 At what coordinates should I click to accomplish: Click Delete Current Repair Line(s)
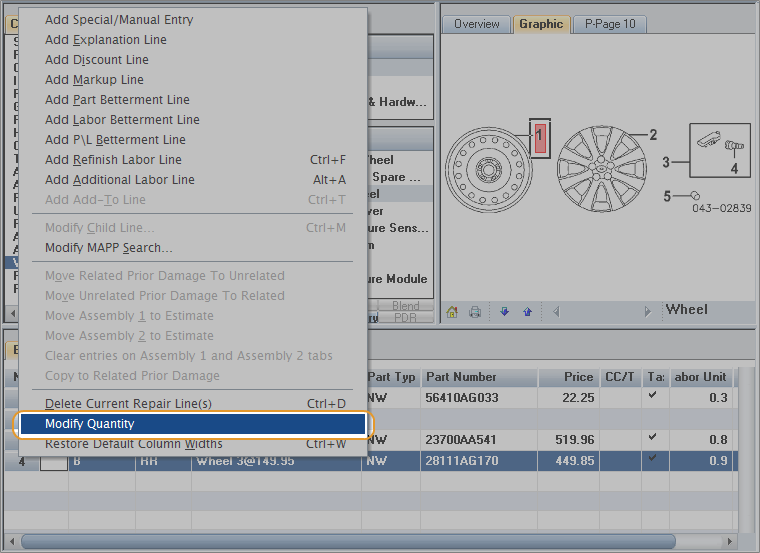(x=128, y=404)
